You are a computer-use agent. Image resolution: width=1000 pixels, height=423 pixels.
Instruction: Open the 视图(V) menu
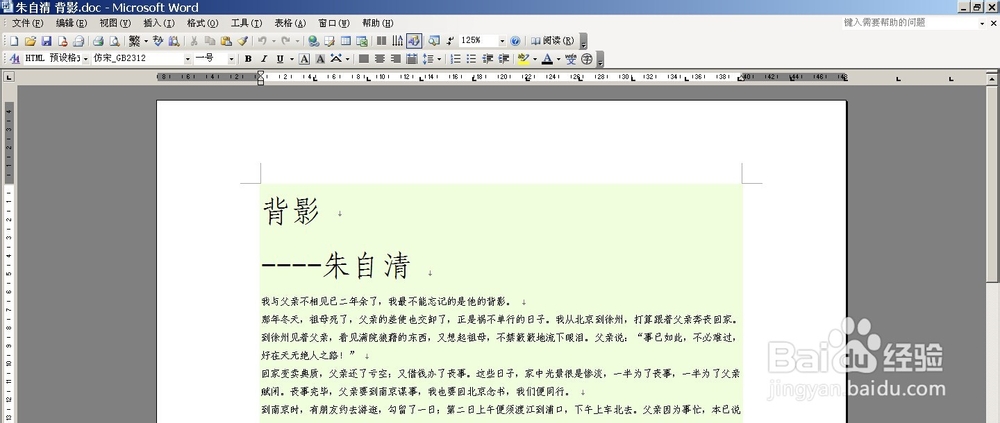click(x=115, y=23)
